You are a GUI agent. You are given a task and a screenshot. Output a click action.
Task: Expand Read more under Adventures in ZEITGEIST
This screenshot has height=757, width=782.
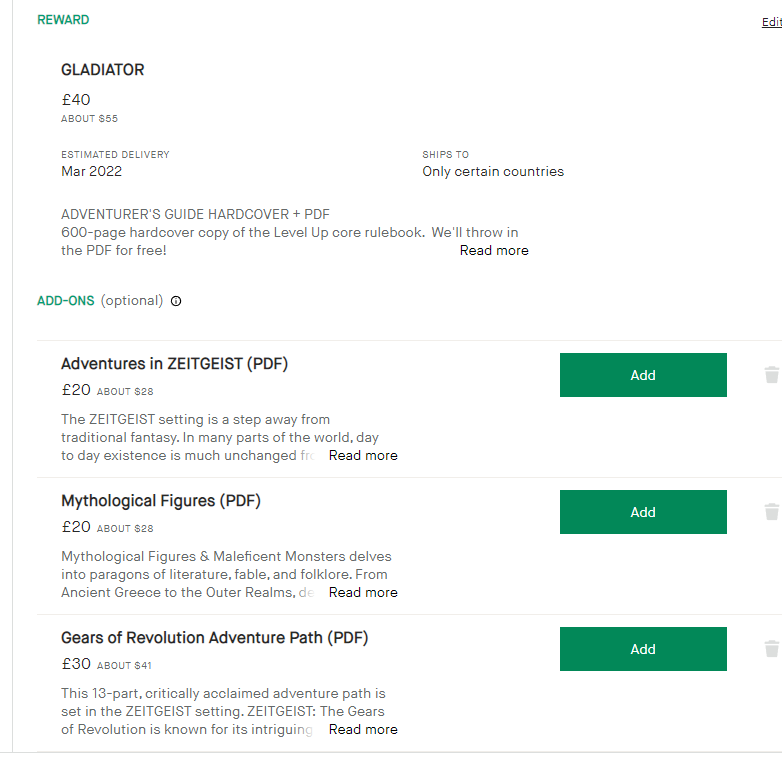(363, 455)
